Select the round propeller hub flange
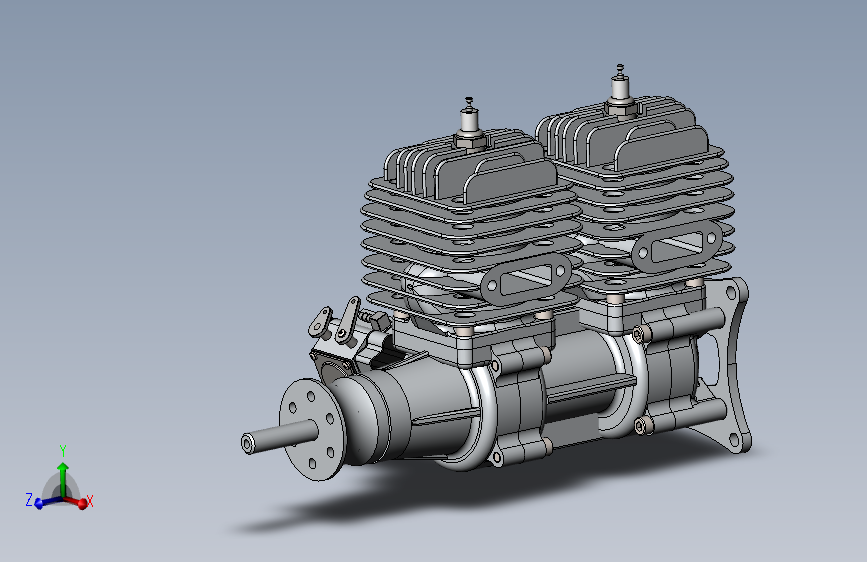Screen dimensions: 867x562 point(312,429)
